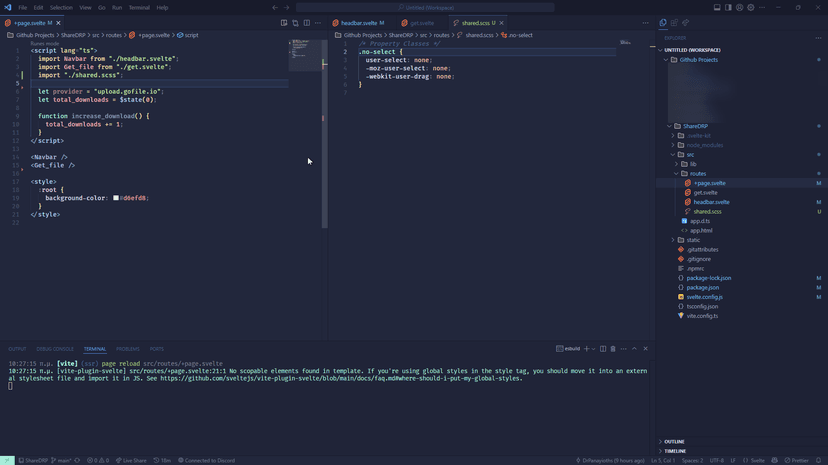Expand the node_modules folder
Screen dimensions: 828x465
[x=704, y=145]
